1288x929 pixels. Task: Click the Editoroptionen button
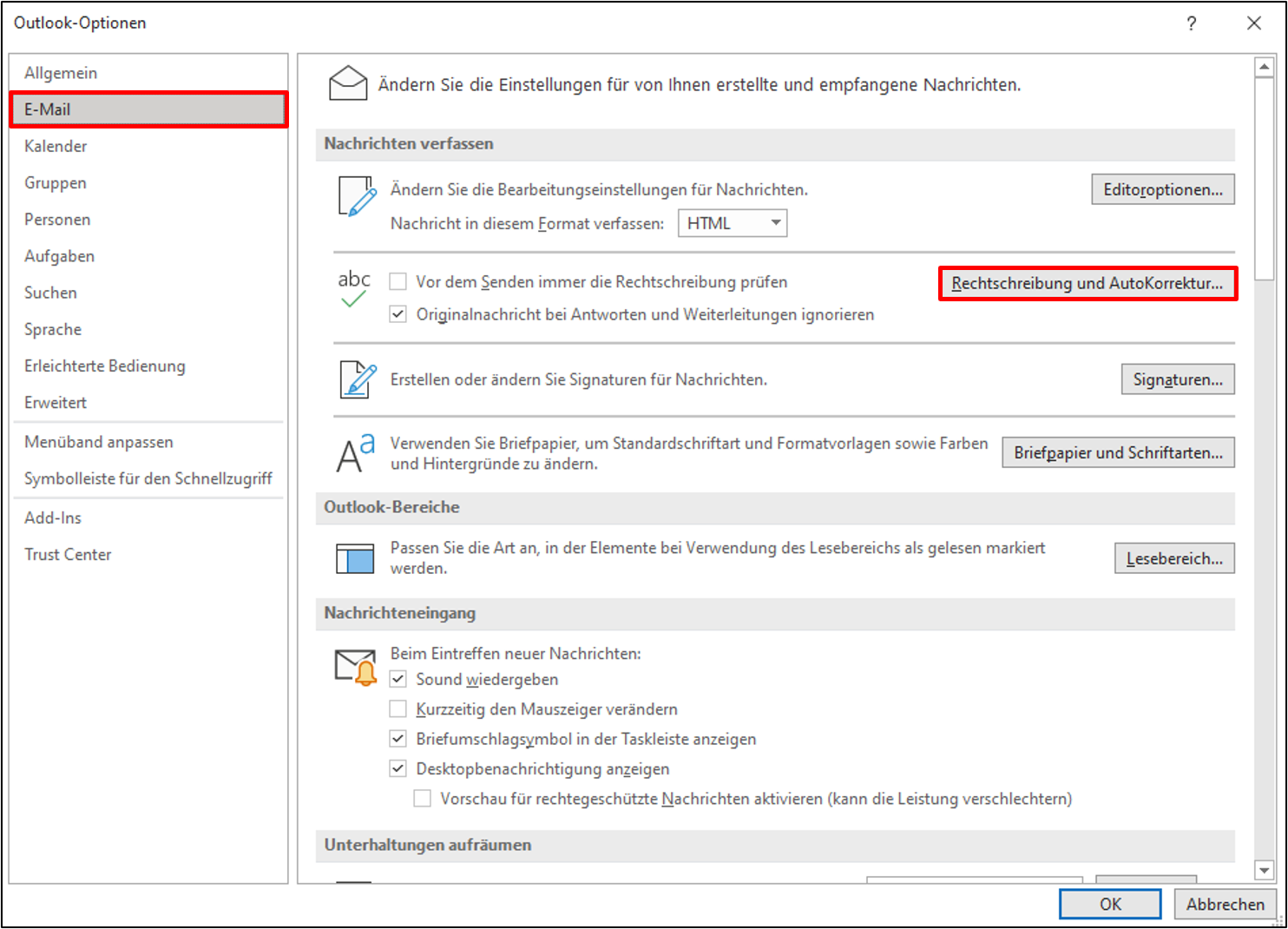[x=1163, y=189]
